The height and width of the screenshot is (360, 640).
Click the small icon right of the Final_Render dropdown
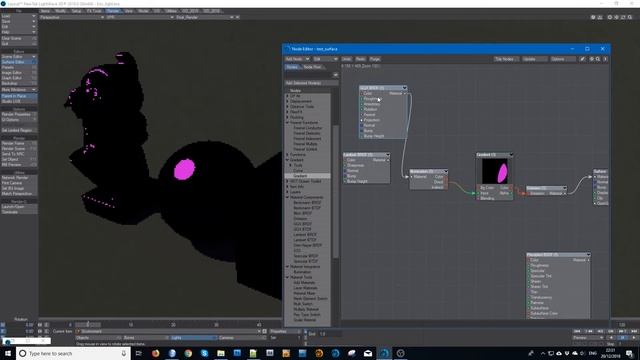tap(238, 17)
